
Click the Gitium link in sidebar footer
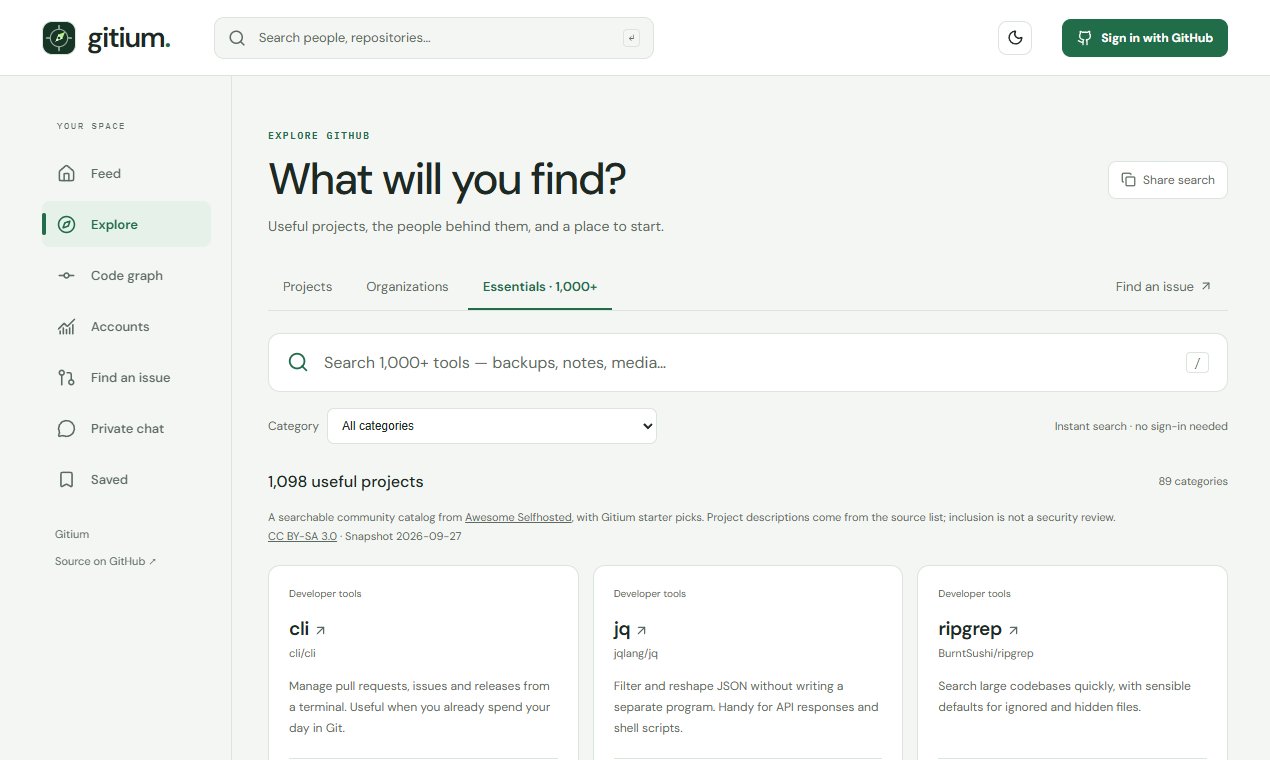(72, 534)
